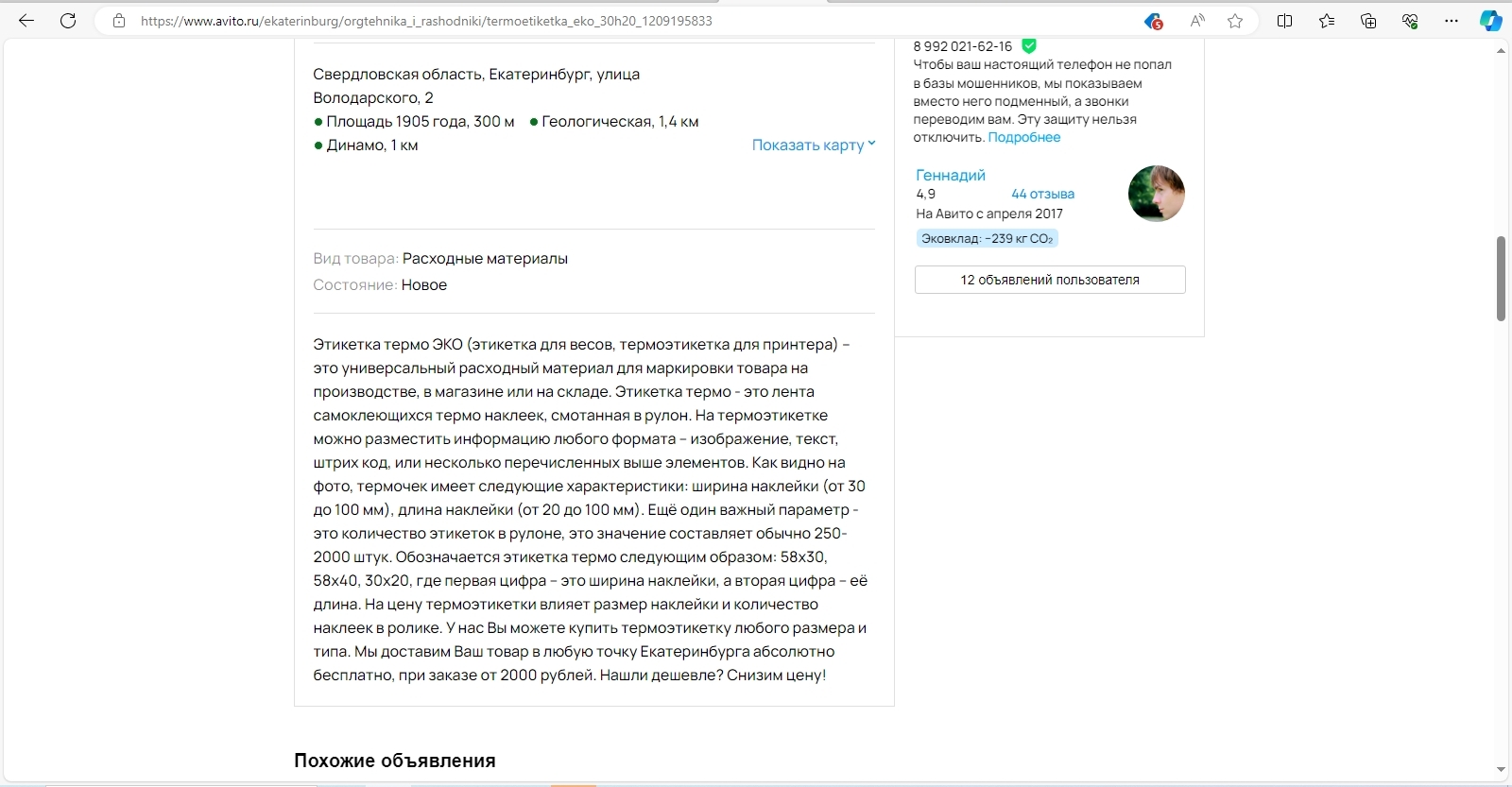Click the phone number 8 992 021-62-16
Screen dimensions: 1512x787
[x=962, y=46]
